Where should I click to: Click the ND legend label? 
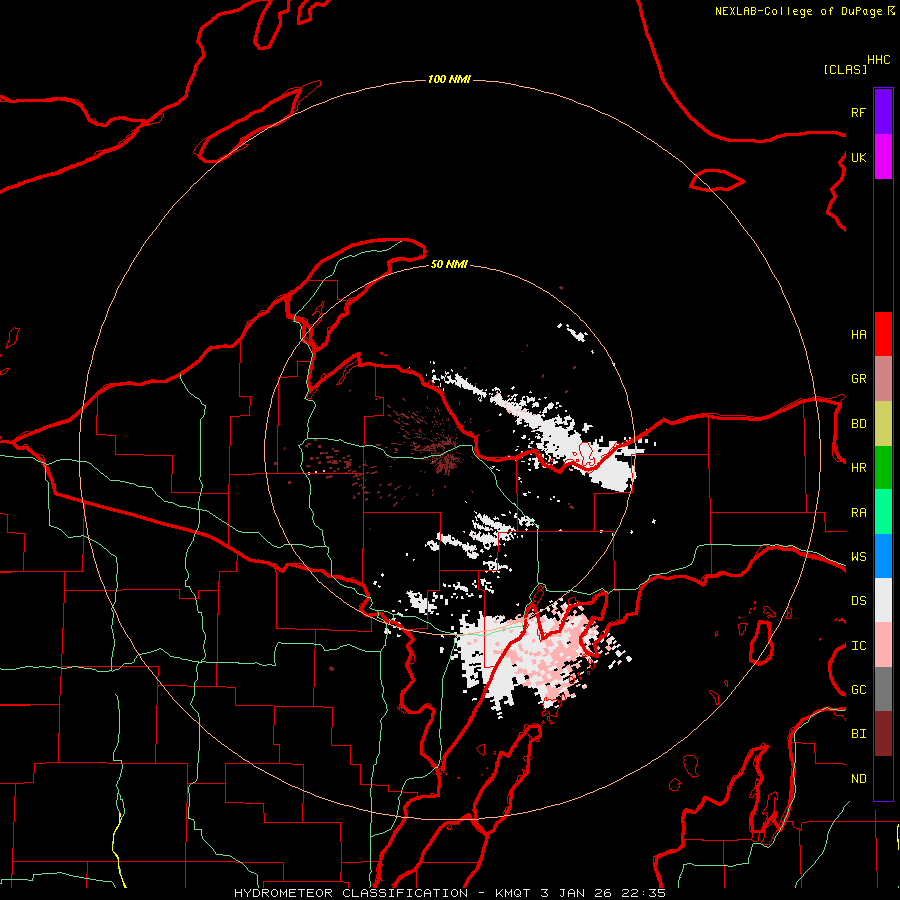coord(858,778)
